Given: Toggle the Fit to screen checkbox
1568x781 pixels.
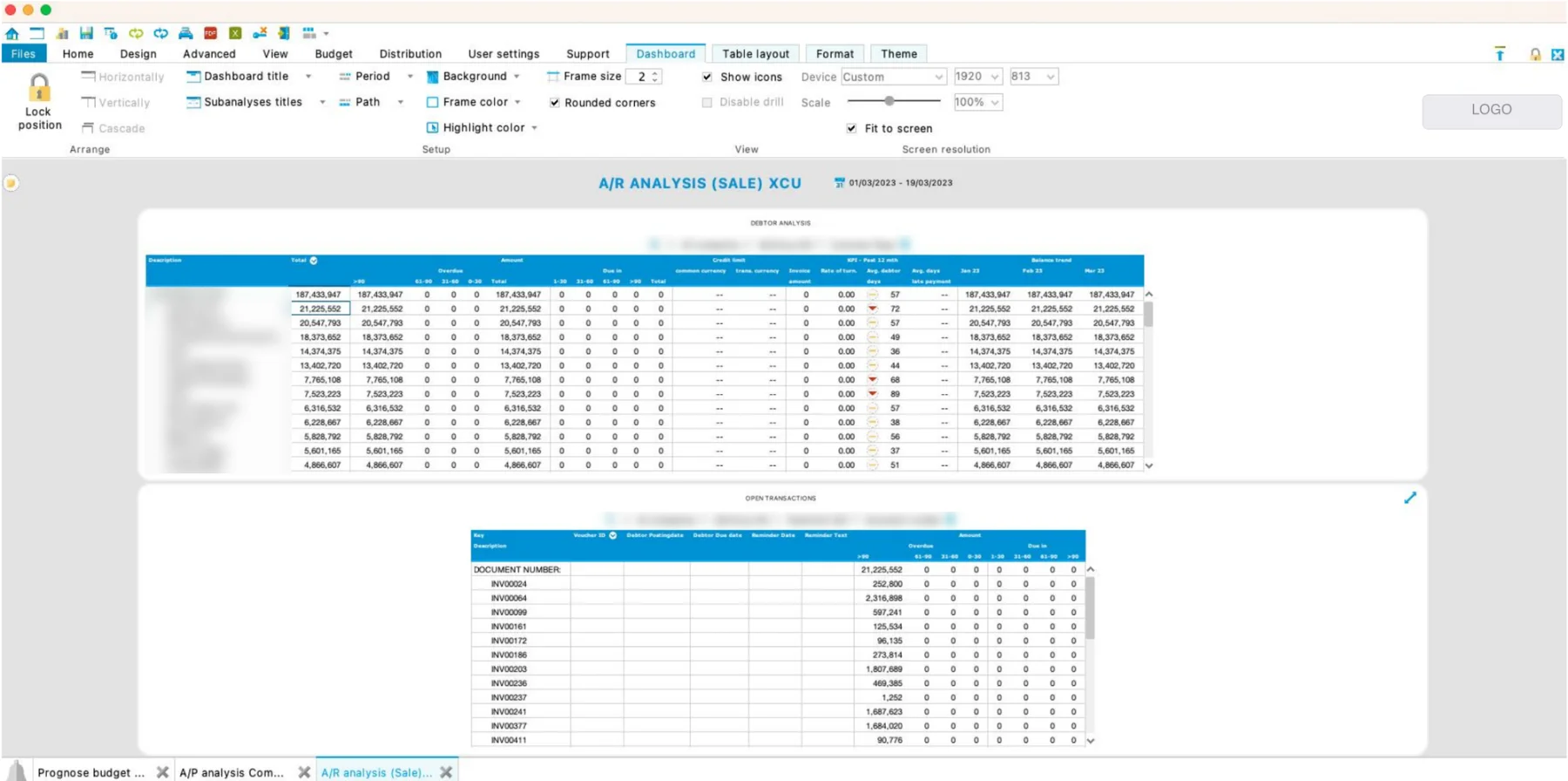Looking at the screenshot, I should tap(851, 128).
